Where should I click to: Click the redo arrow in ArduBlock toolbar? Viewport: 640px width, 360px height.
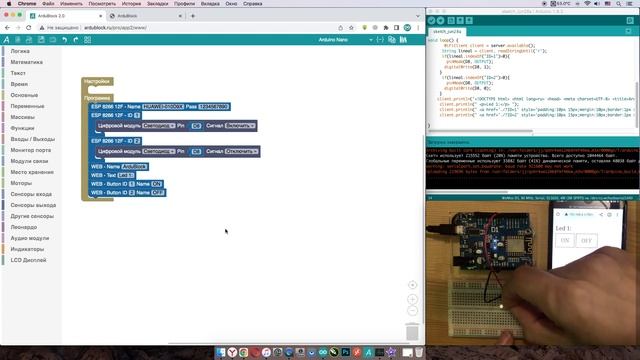coord(76,40)
